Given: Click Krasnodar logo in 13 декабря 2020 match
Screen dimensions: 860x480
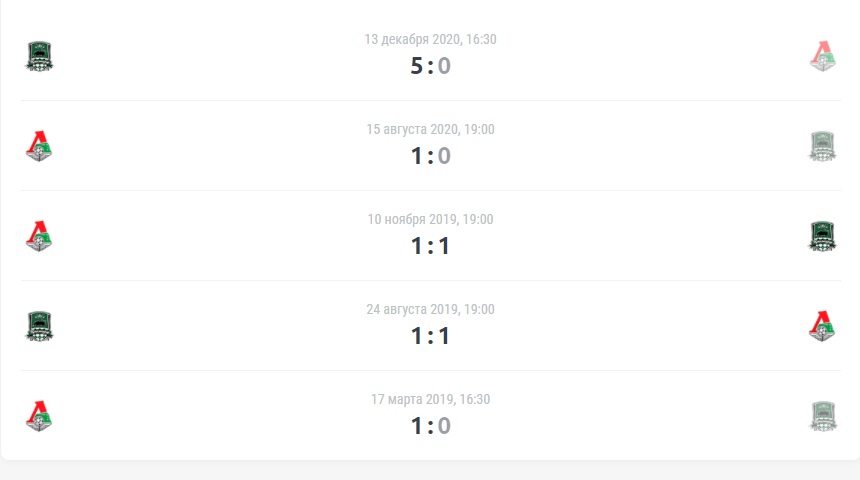Looking at the screenshot, I should point(39,56).
